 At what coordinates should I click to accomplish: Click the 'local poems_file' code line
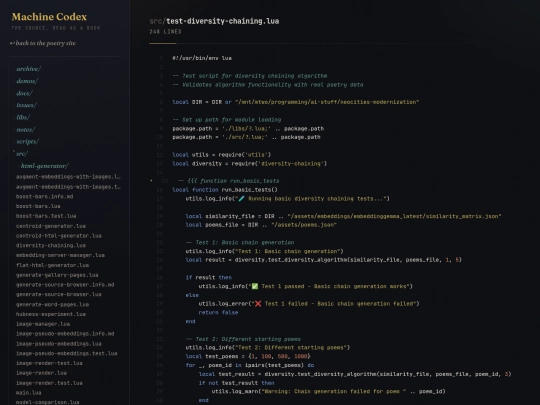point(261,225)
